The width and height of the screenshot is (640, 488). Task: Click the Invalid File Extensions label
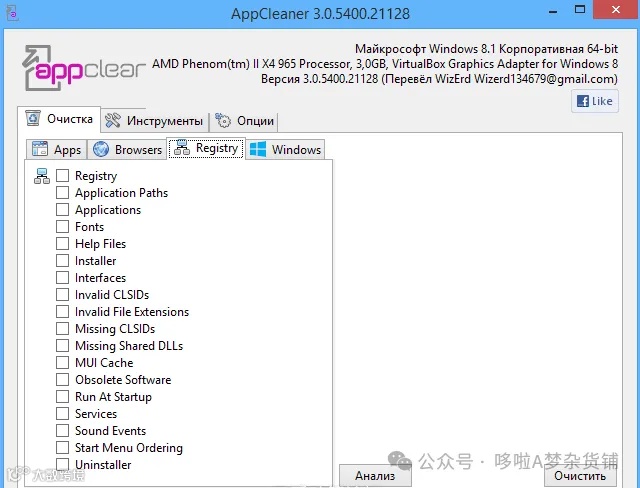pyautogui.click(x=132, y=312)
